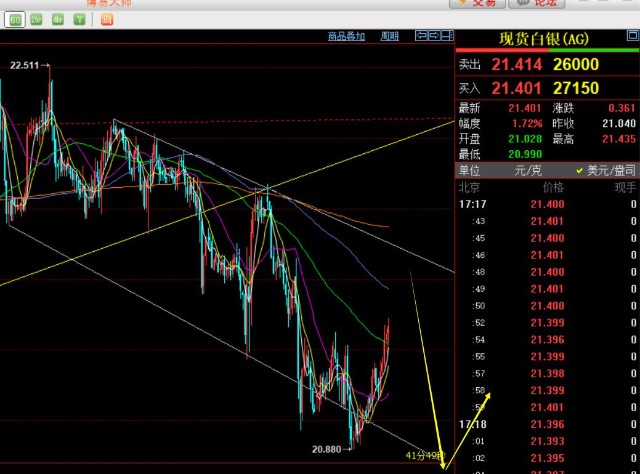
Task: Select the 60-minute timeframe icon
Action: tap(16, 19)
